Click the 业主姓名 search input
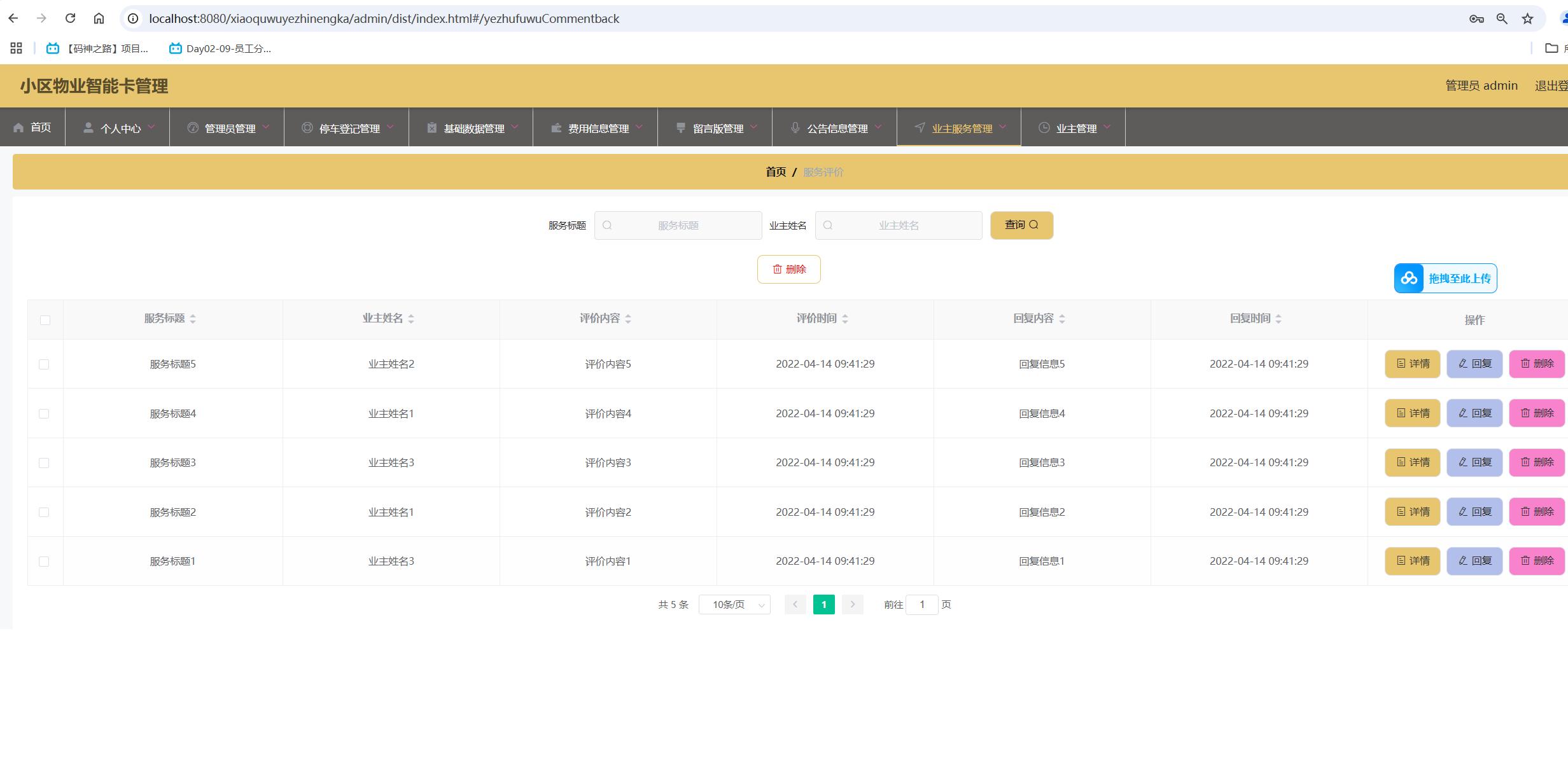Viewport: 1568px width, 781px height. coord(899,225)
